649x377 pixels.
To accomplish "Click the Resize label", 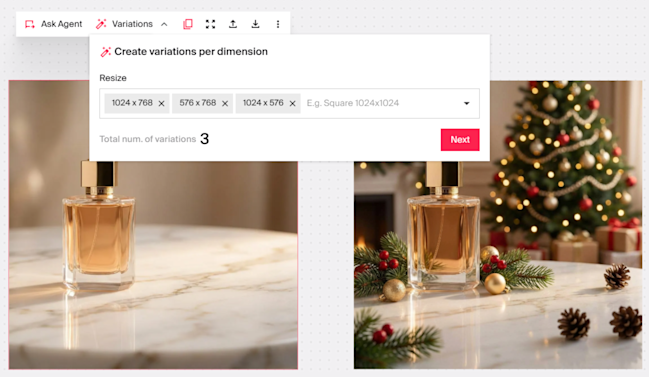I will 113,78.
